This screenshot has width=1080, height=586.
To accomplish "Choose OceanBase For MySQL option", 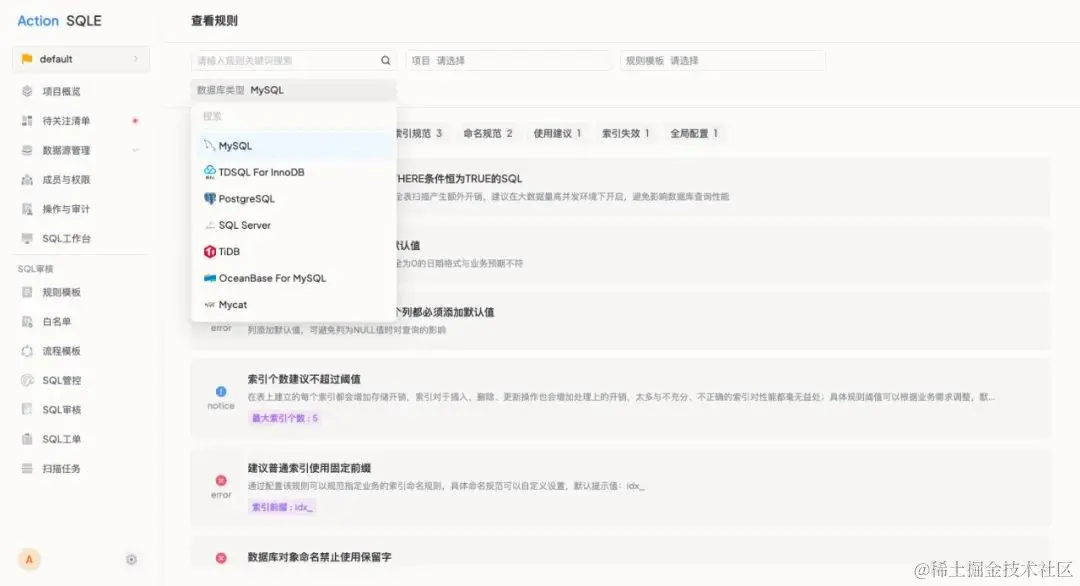I will coord(293,278).
